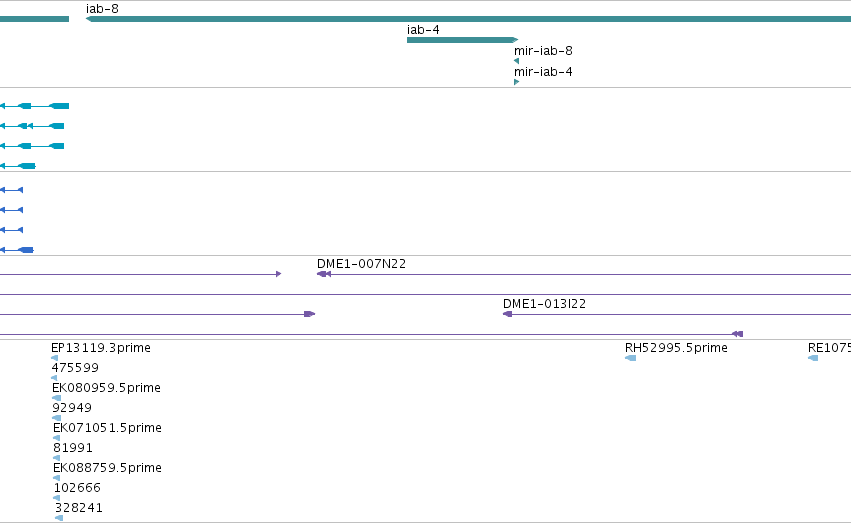Click the mir-iab-8 arrow glyph
Screen dimensions: 851x523
pos(516,61)
